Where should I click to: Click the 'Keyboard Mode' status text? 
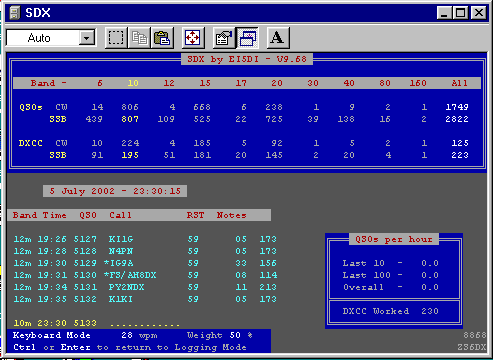52,335
